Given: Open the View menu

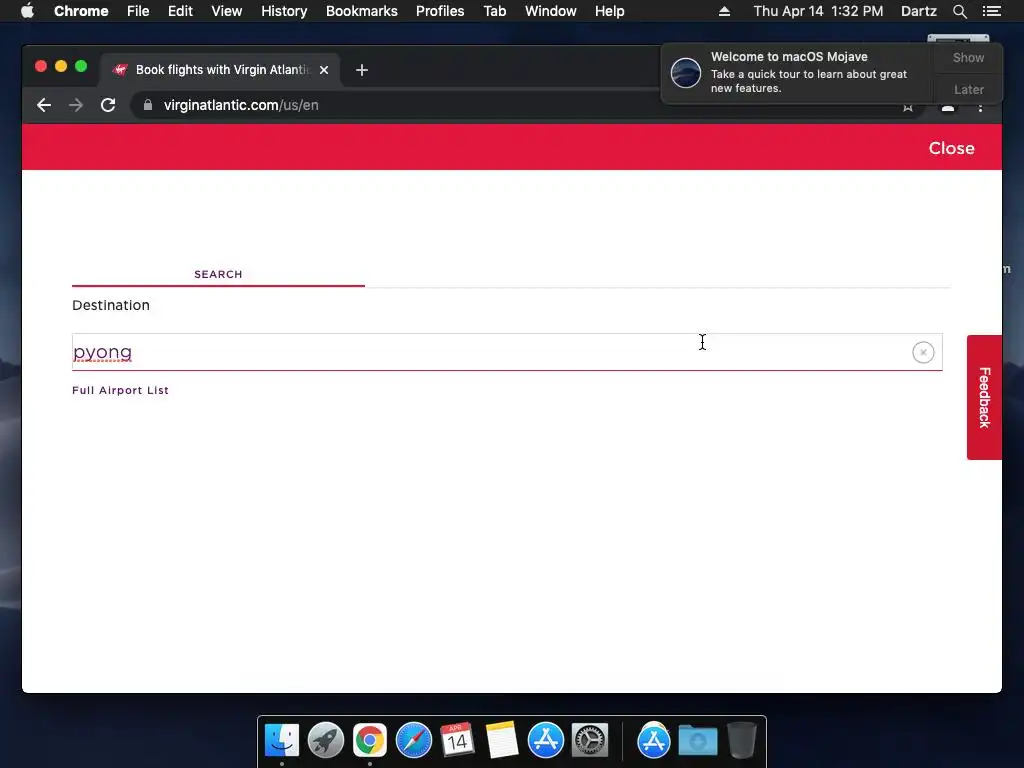Looking at the screenshot, I should [x=227, y=11].
